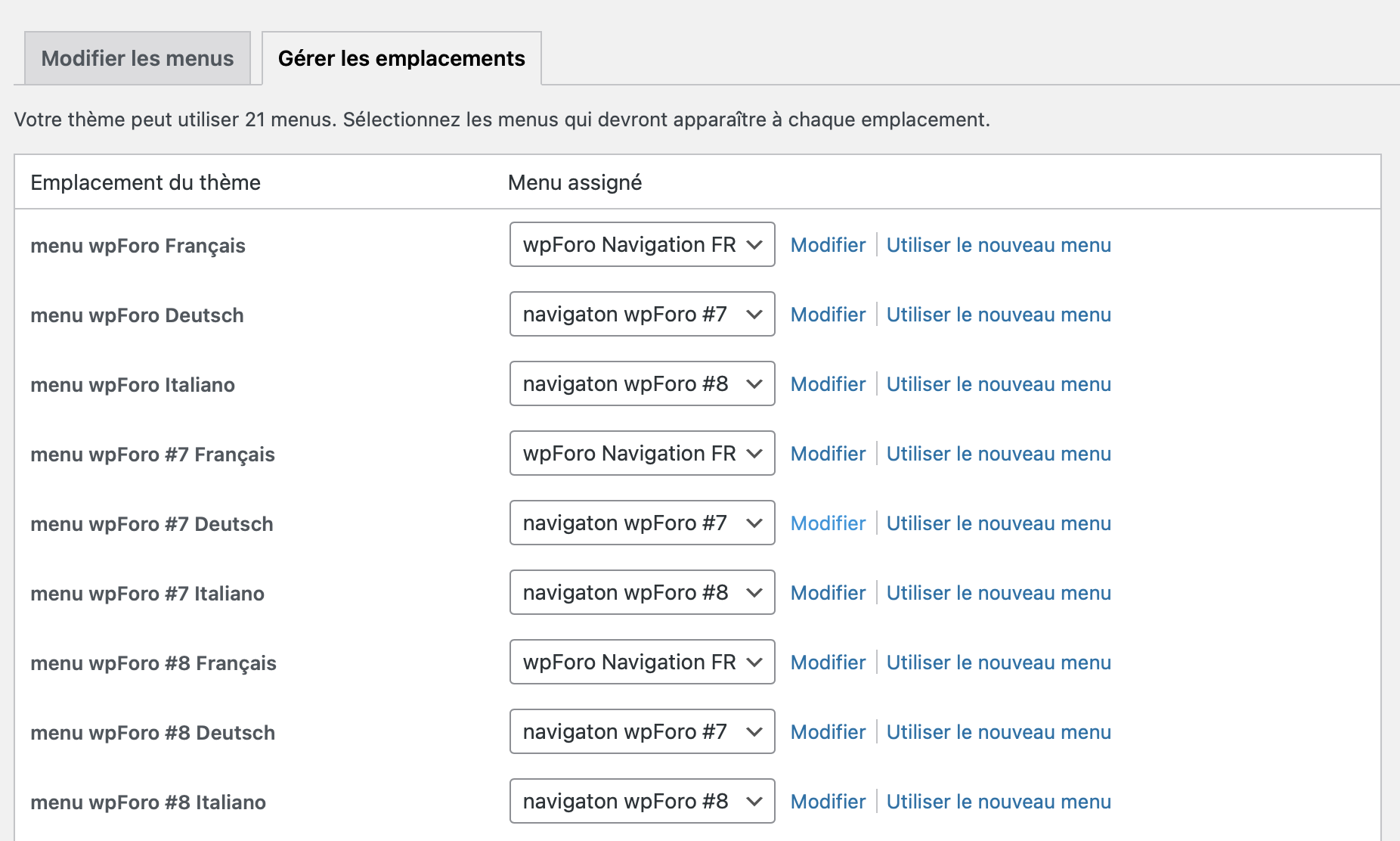The image size is (1400, 841).
Task: Open dropdown for menu wpForo Italiano
Action: [x=642, y=384]
